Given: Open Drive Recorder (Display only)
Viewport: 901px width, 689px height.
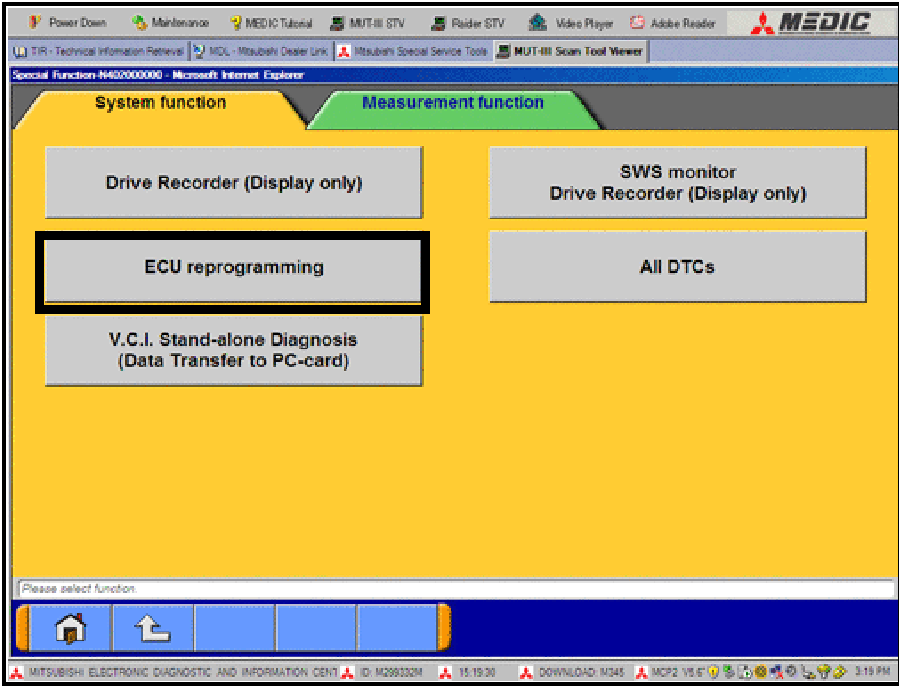Looking at the screenshot, I should [x=233, y=183].
